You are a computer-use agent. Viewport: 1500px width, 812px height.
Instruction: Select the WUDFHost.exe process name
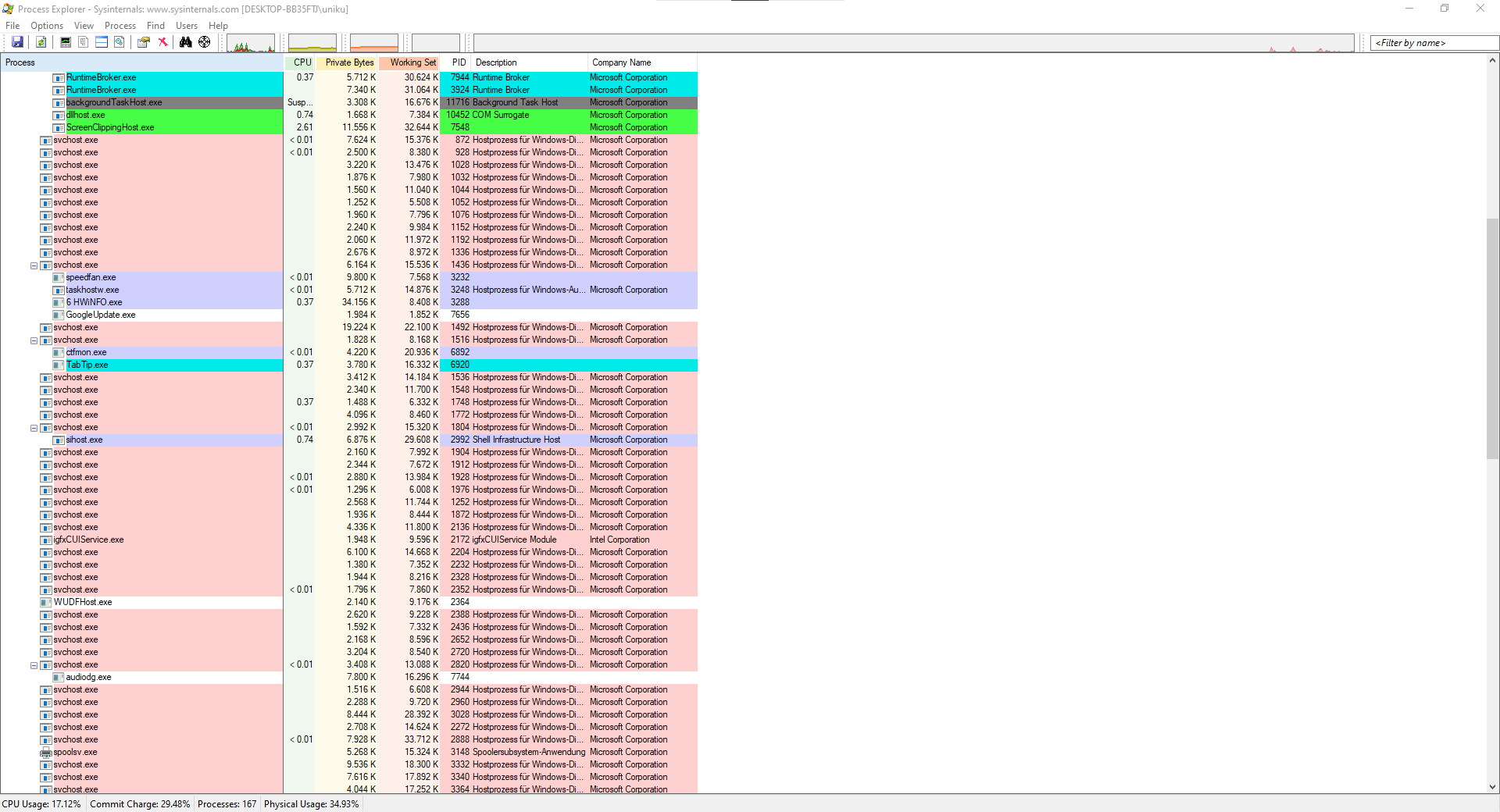tap(83, 603)
